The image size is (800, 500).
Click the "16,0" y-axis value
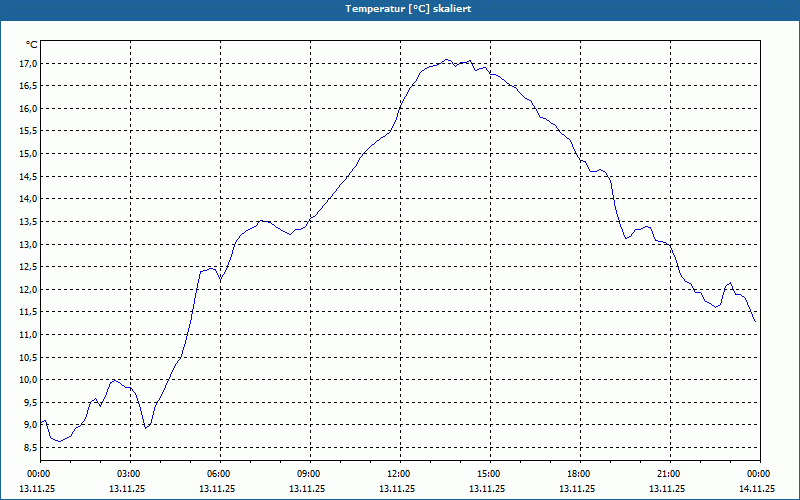[29, 108]
